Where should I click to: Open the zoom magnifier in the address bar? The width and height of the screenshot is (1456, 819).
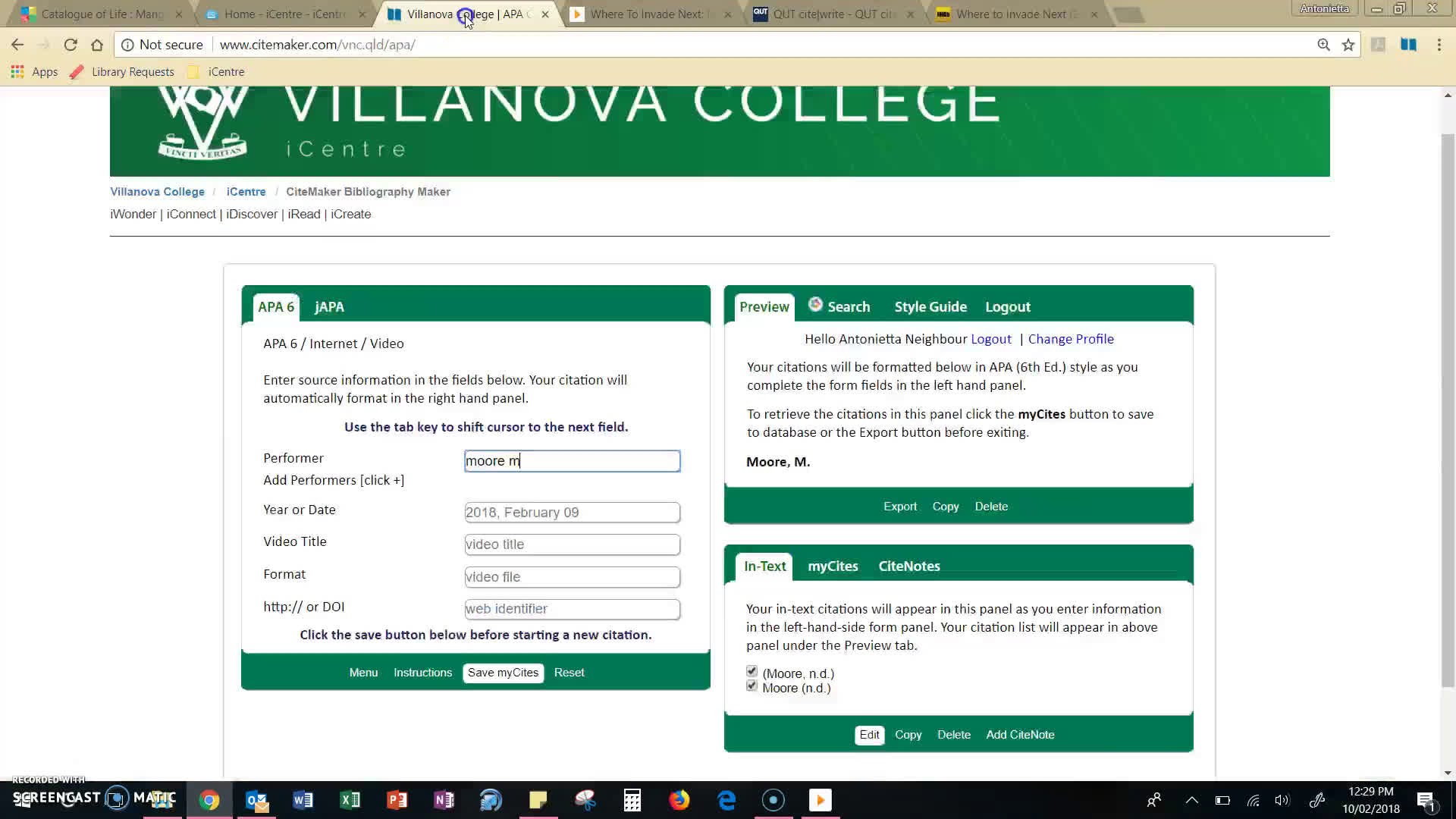click(1323, 45)
